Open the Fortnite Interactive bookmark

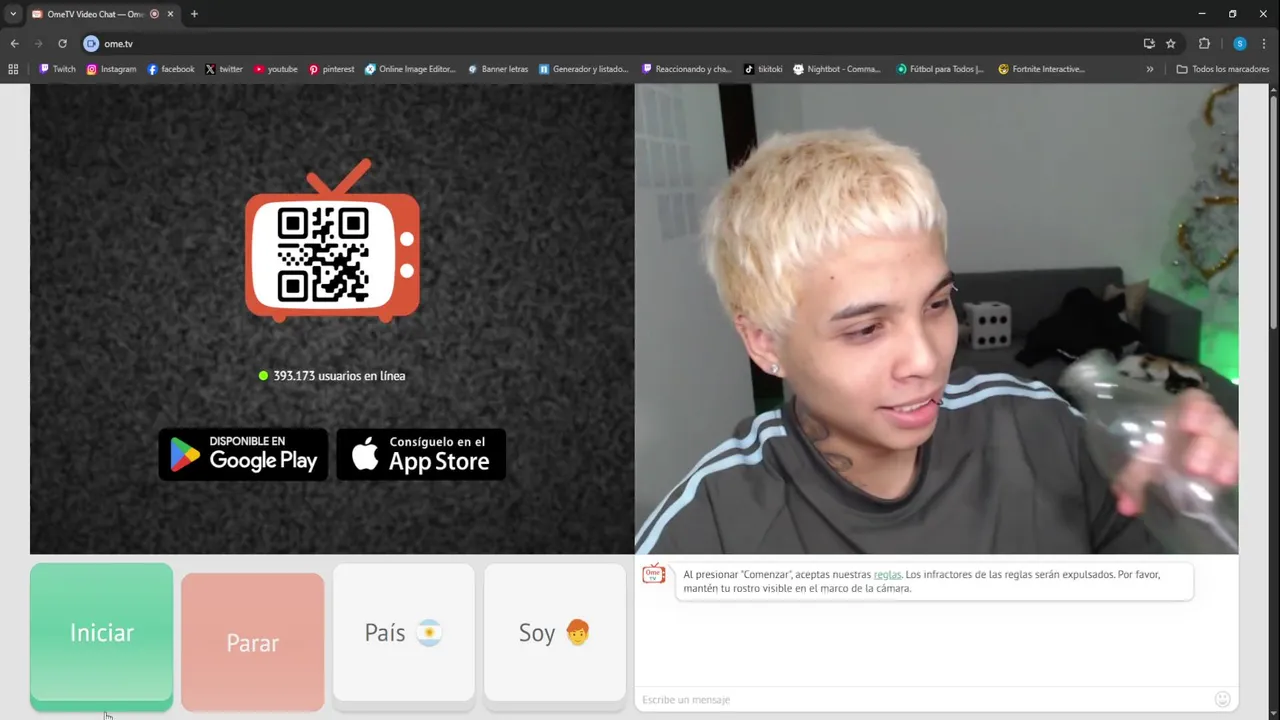click(x=1042, y=69)
